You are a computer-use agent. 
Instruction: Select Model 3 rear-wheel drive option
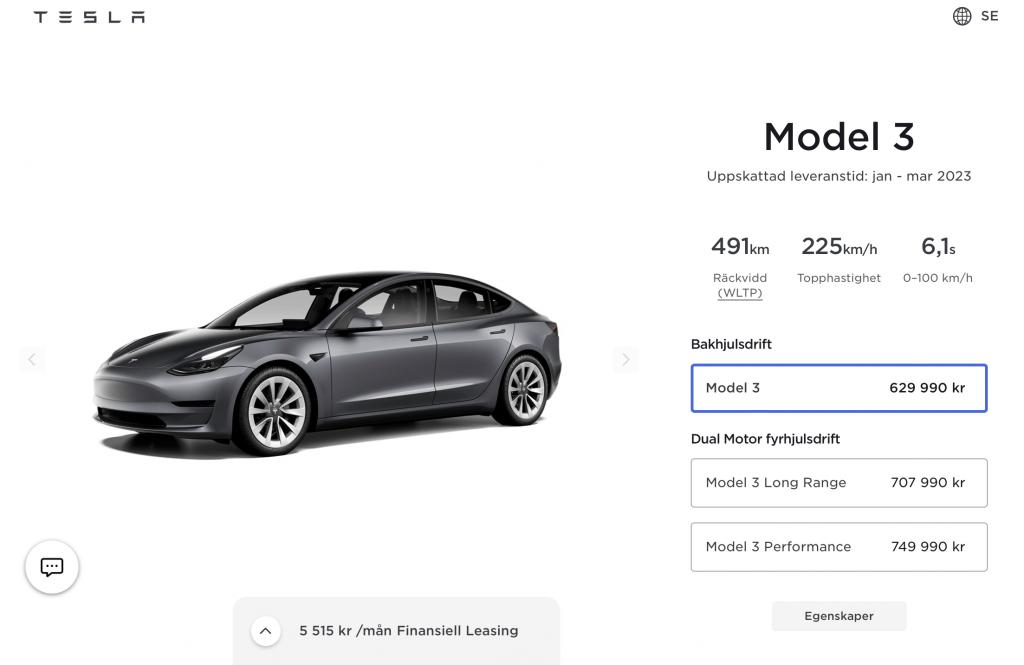click(838, 388)
